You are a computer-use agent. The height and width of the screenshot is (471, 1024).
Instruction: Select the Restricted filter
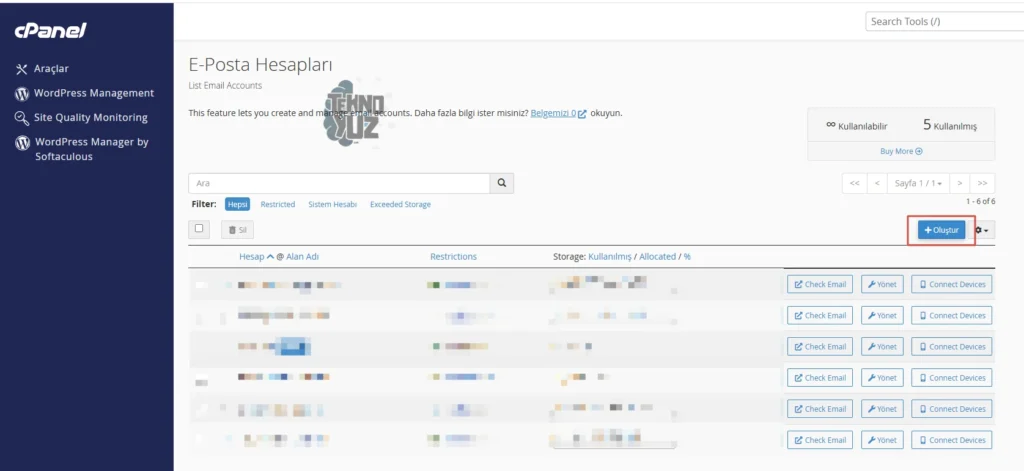(278, 204)
